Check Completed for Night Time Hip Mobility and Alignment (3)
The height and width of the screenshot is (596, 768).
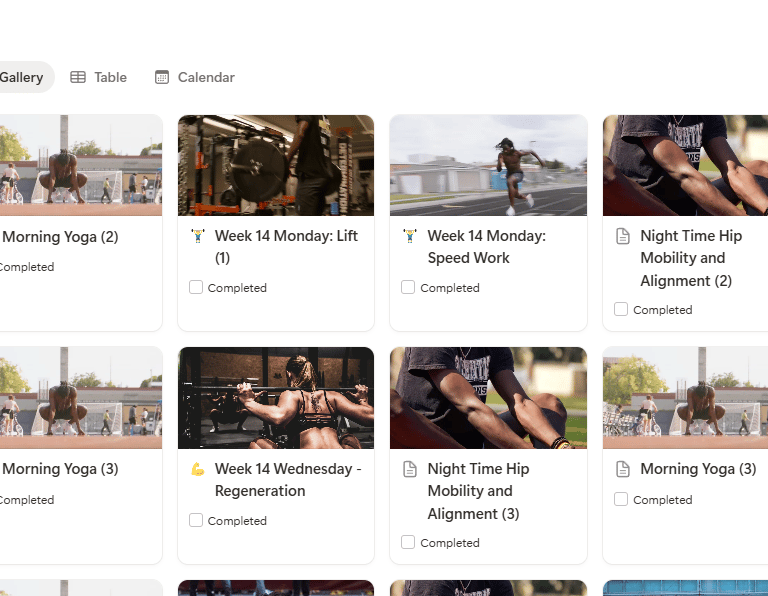408,542
